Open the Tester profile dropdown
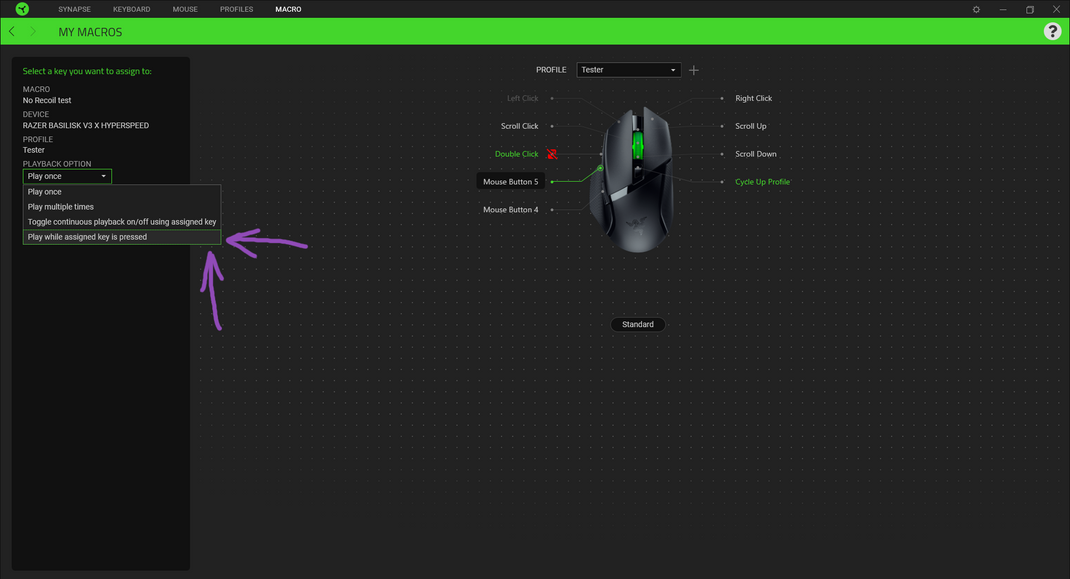This screenshot has height=579, width=1070. click(628, 69)
